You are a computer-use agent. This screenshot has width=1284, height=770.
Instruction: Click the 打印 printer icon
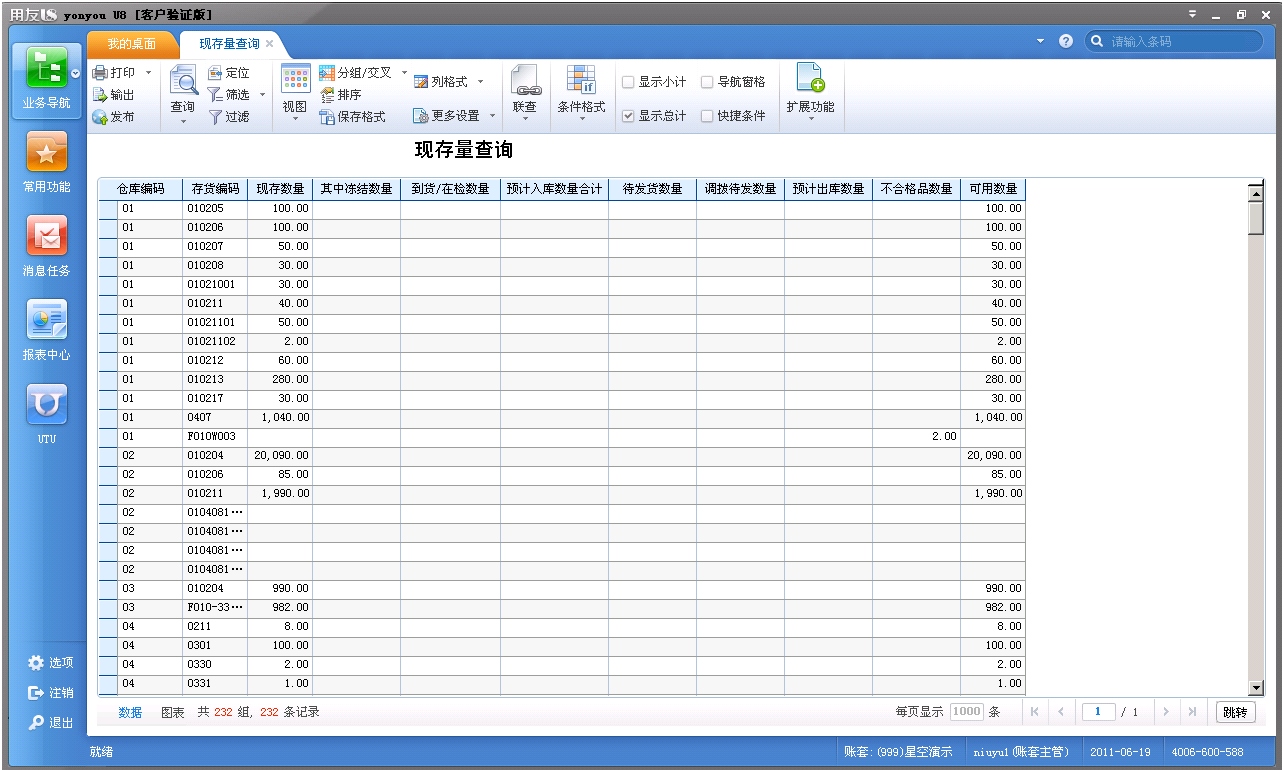100,73
